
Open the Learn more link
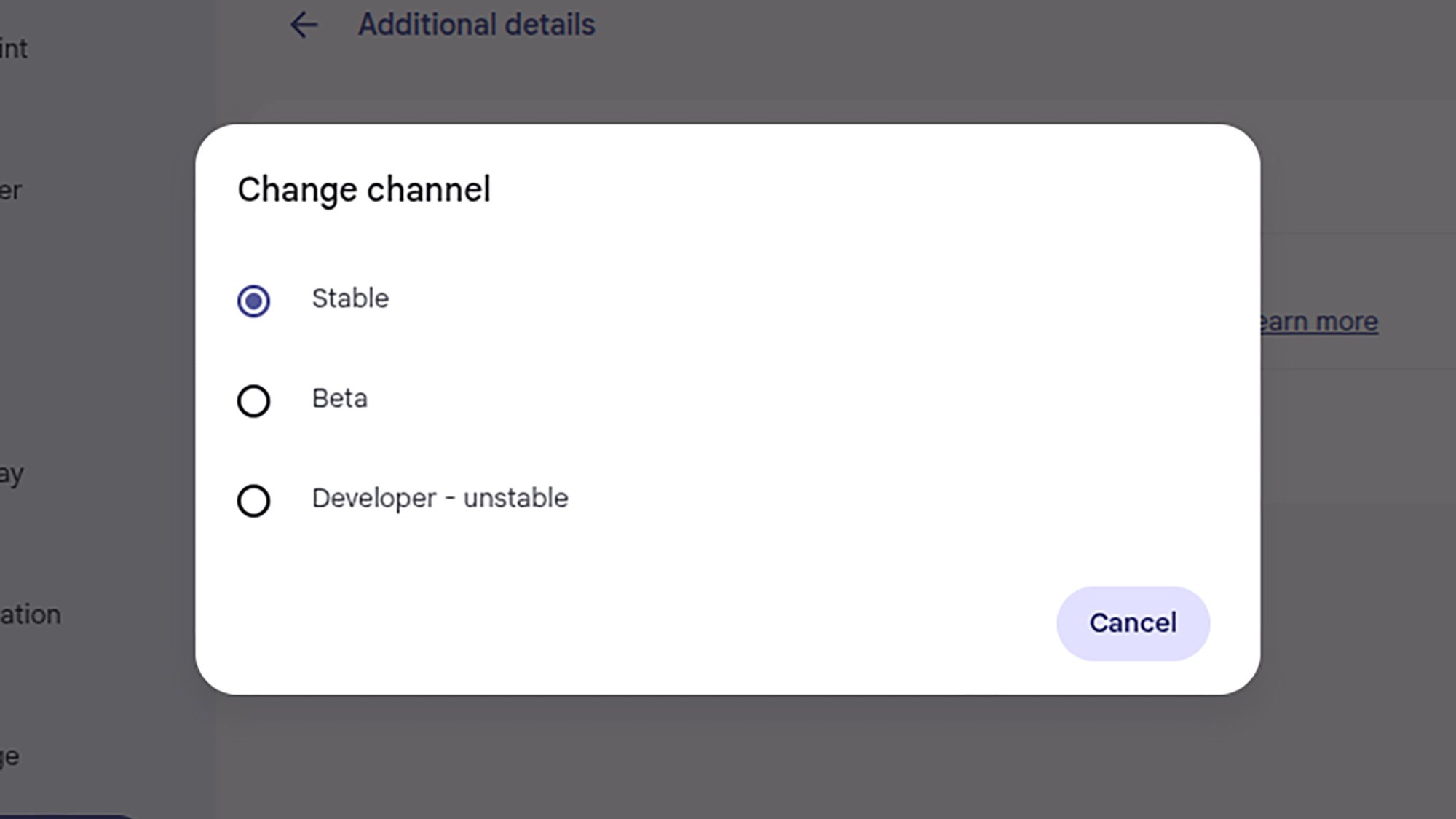[x=1319, y=322]
